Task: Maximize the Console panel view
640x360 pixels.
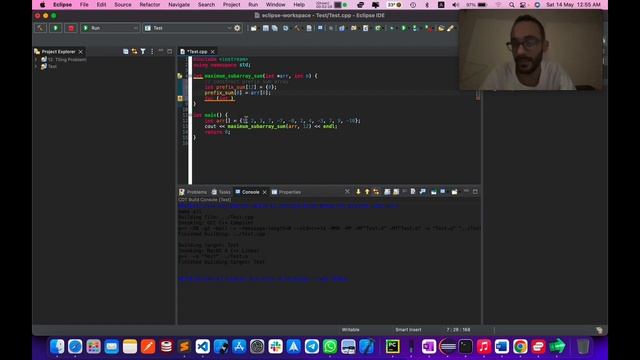Action: 475,191
